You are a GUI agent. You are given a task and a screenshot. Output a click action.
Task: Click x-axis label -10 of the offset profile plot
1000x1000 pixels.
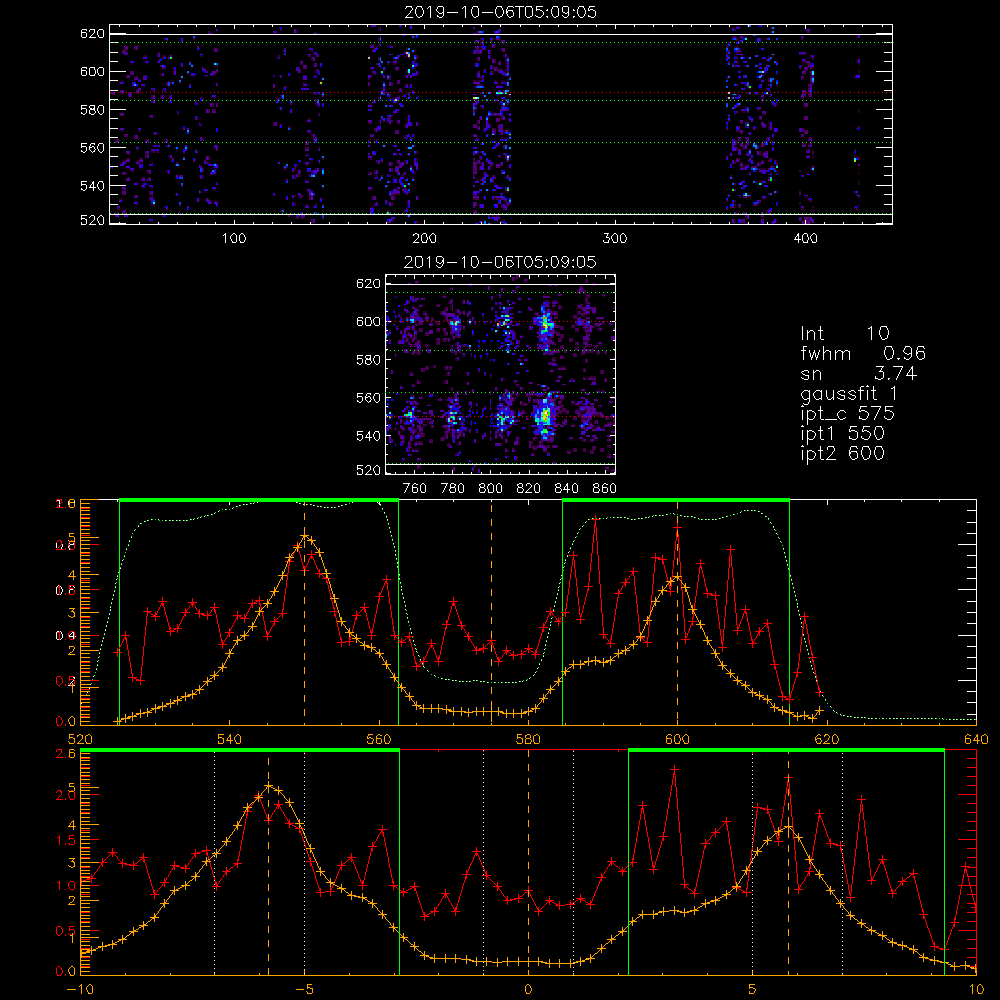tap(80, 990)
